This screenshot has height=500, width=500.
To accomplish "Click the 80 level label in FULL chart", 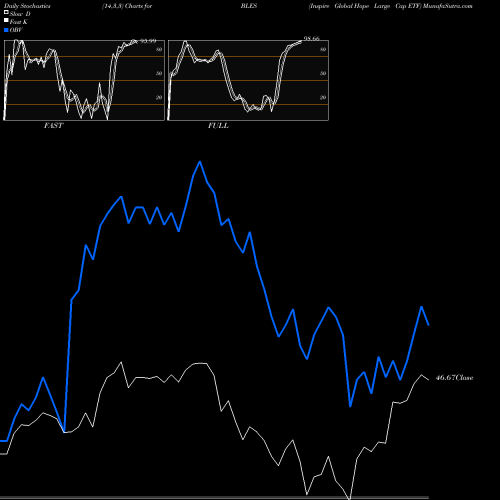I will (x=323, y=49).
